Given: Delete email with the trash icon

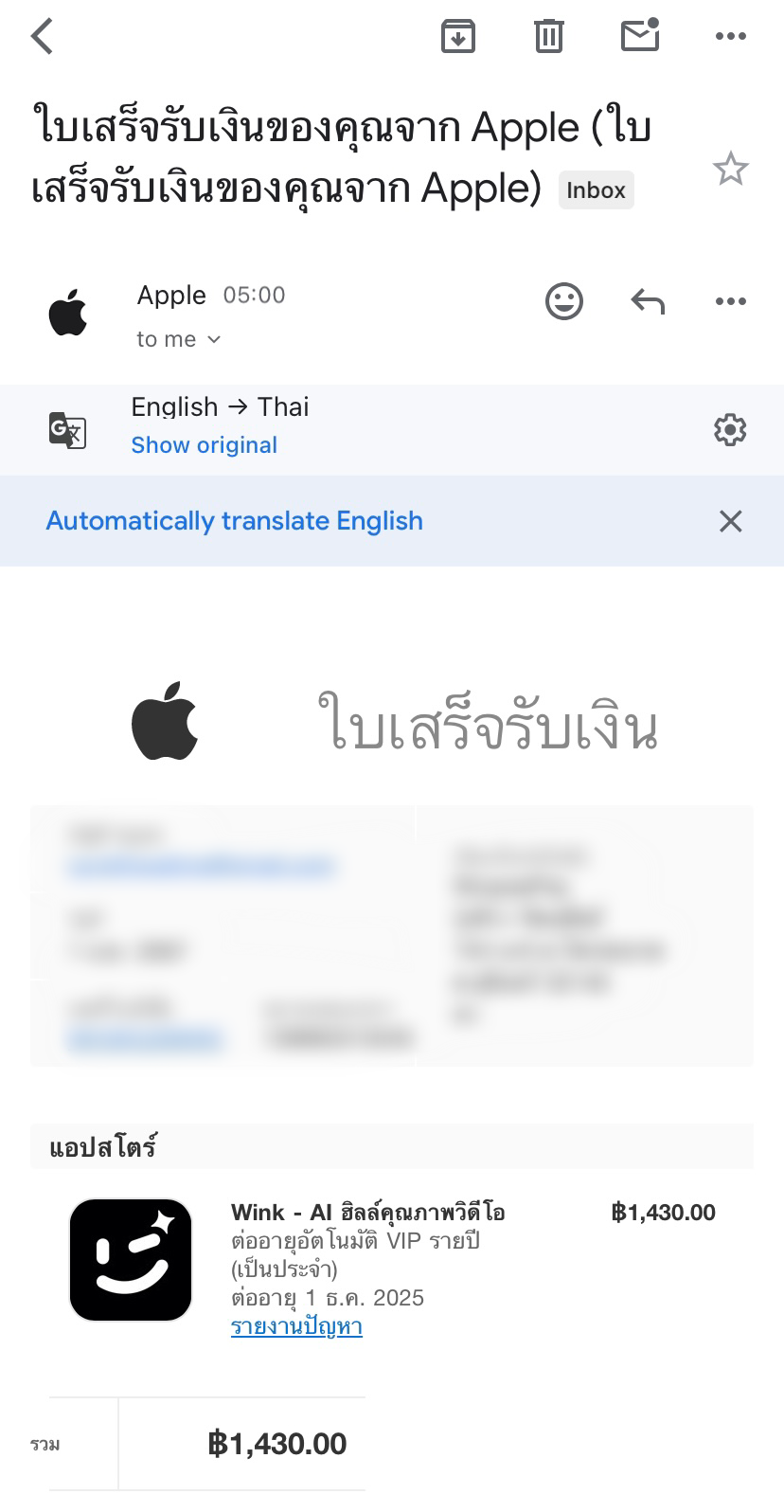Looking at the screenshot, I should [549, 37].
